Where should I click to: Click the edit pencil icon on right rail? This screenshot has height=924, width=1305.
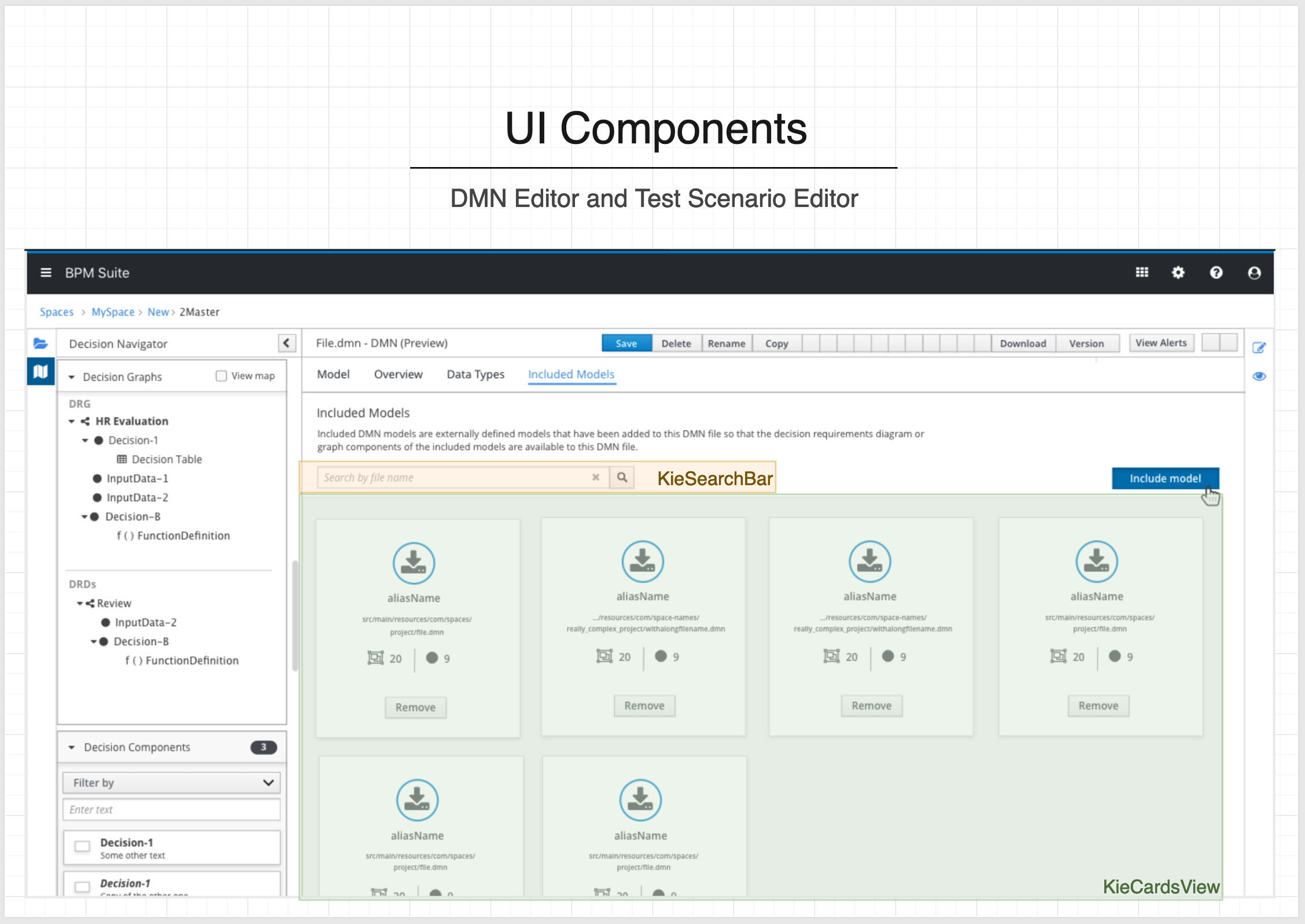tap(1259, 348)
